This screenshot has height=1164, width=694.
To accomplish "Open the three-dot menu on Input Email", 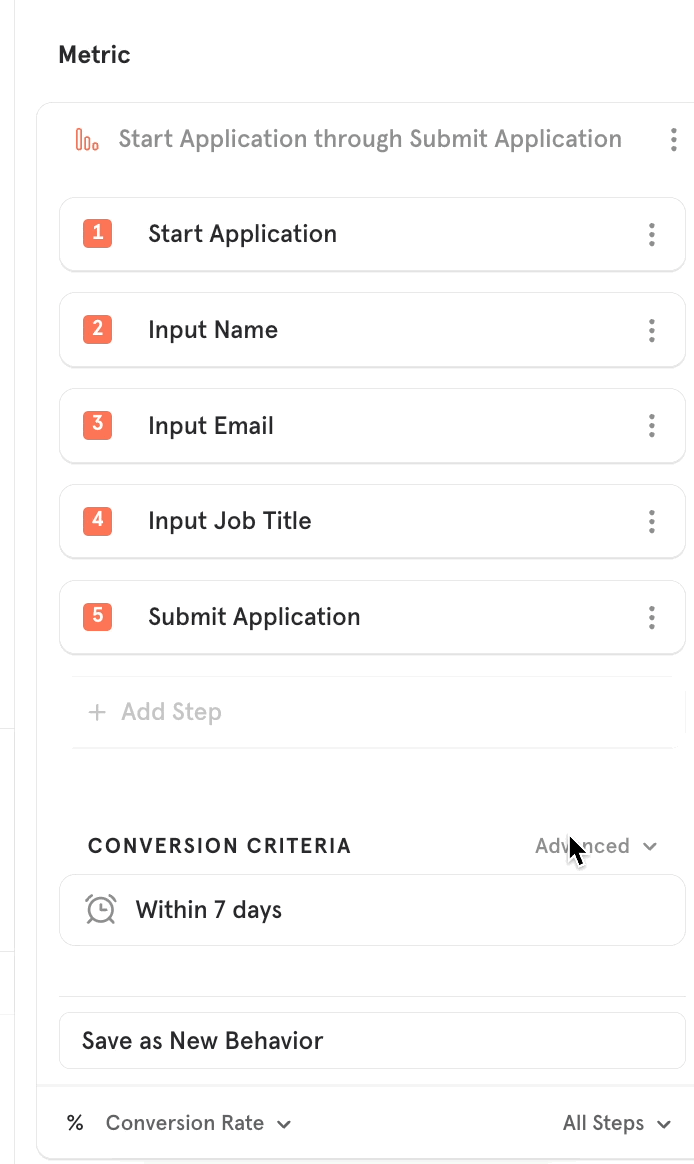I will pos(651,425).
